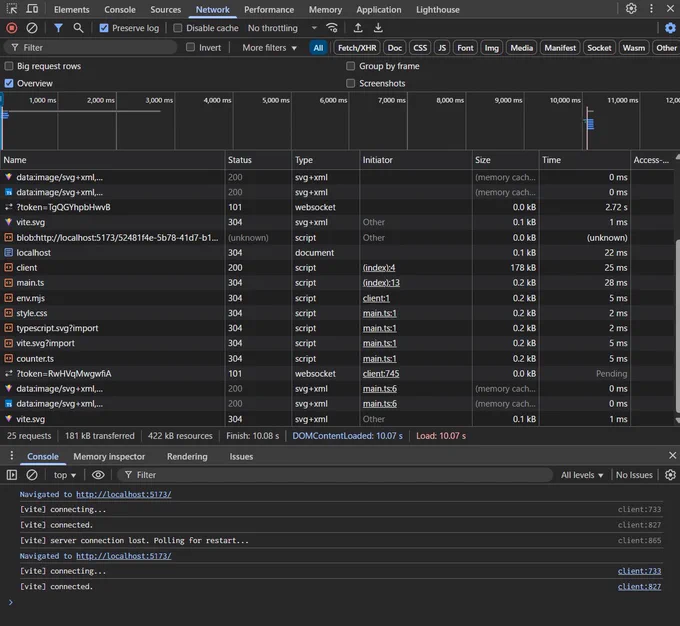This screenshot has width=680, height=626.
Task: Close the console drawer
Action: click(x=672, y=455)
